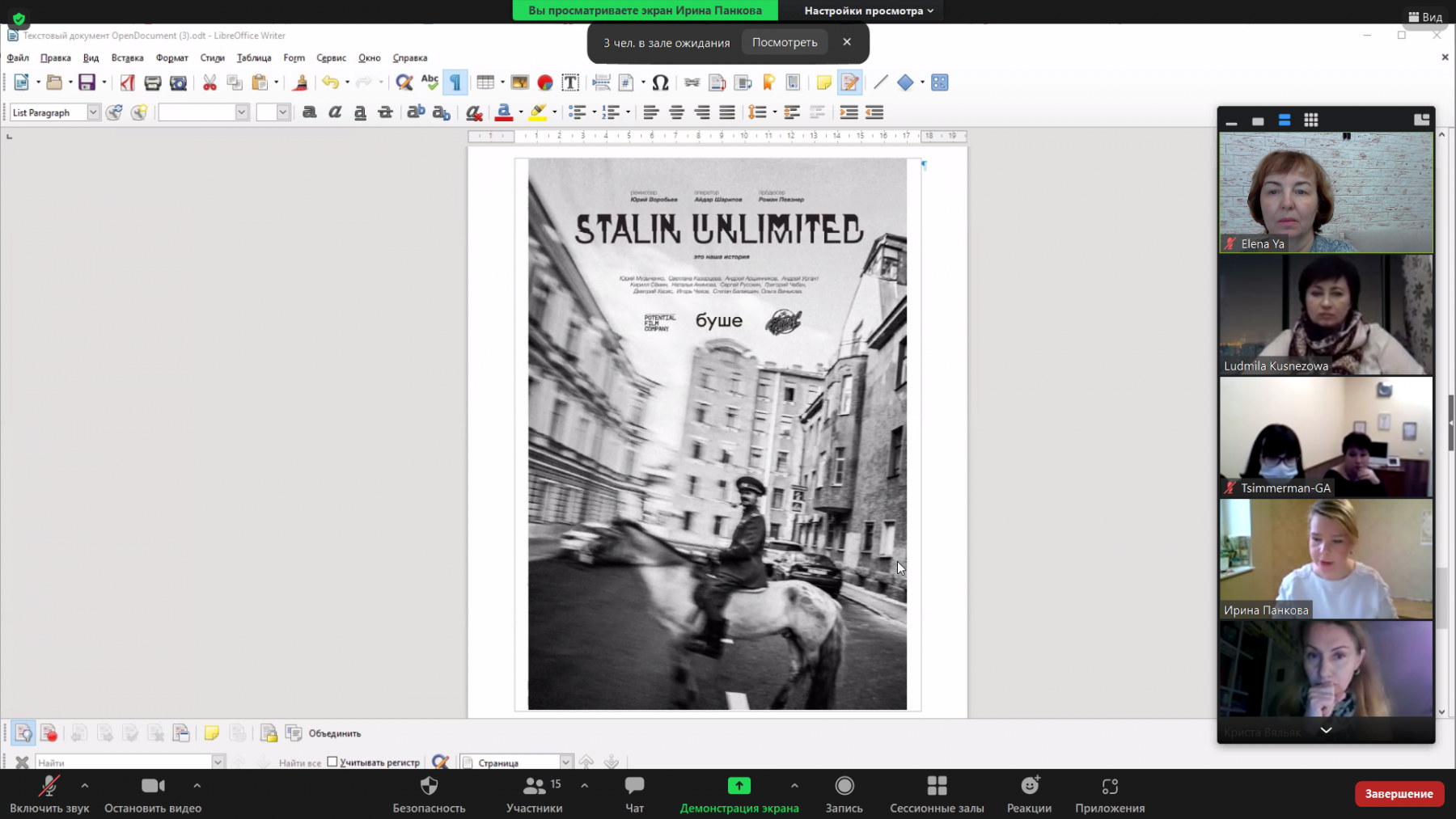Open the Формат menu

pos(171,58)
